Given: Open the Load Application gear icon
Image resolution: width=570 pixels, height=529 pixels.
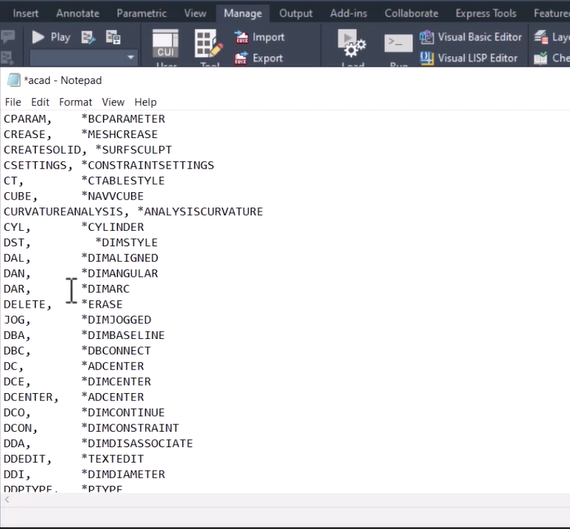Looking at the screenshot, I should pos(352,44).
